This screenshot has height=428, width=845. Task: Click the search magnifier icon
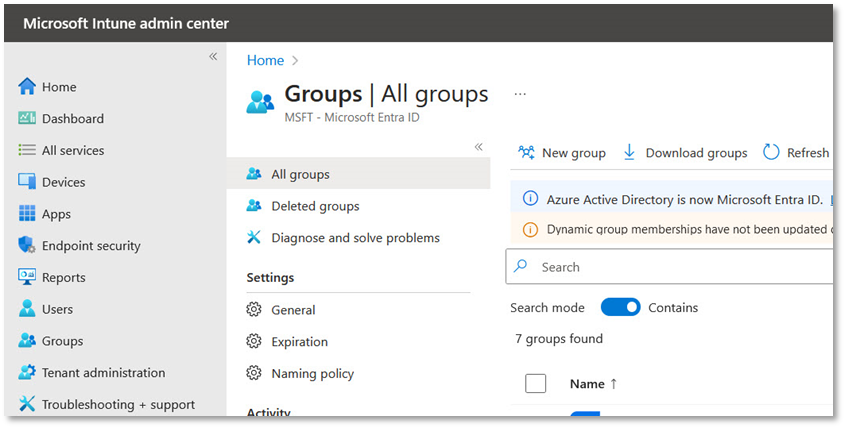[521, 266]
